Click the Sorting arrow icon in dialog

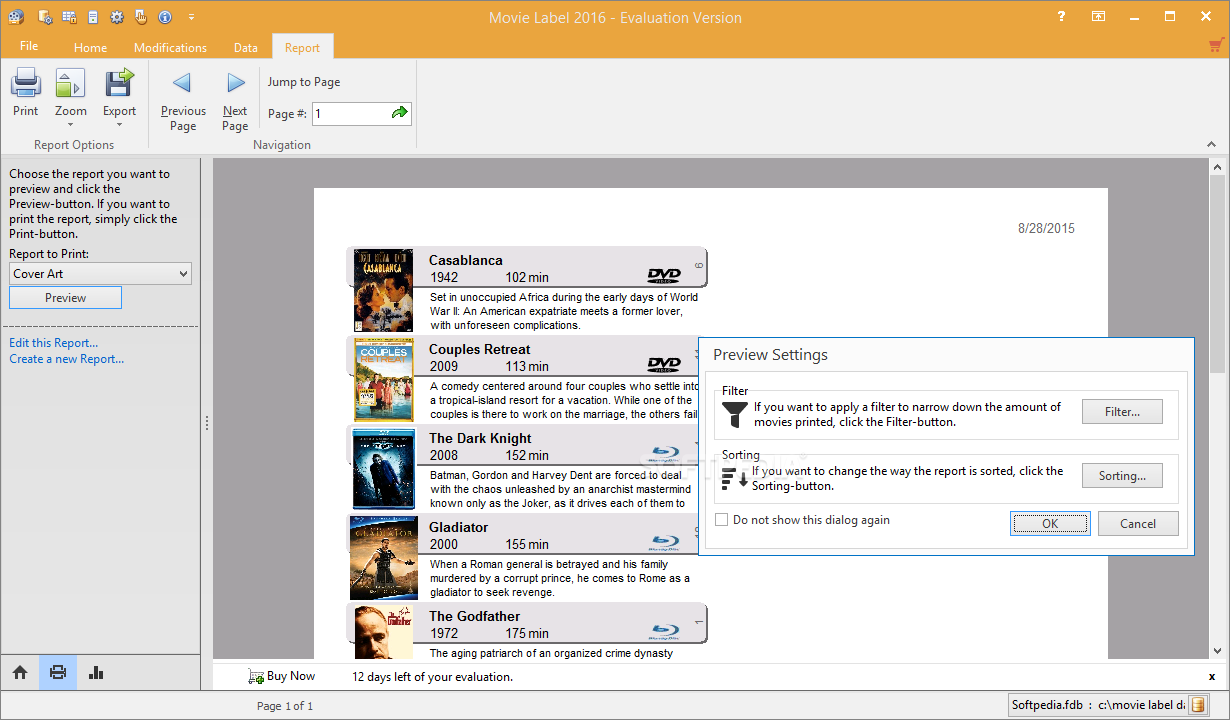[x=735, y=478]
